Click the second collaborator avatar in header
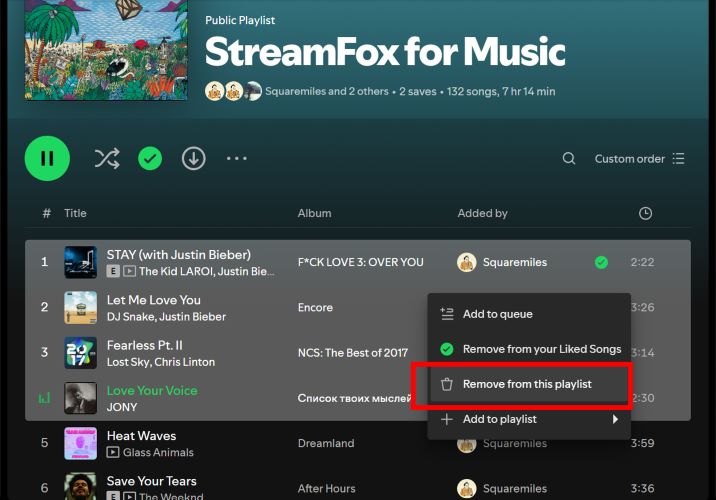 (234, 91)
